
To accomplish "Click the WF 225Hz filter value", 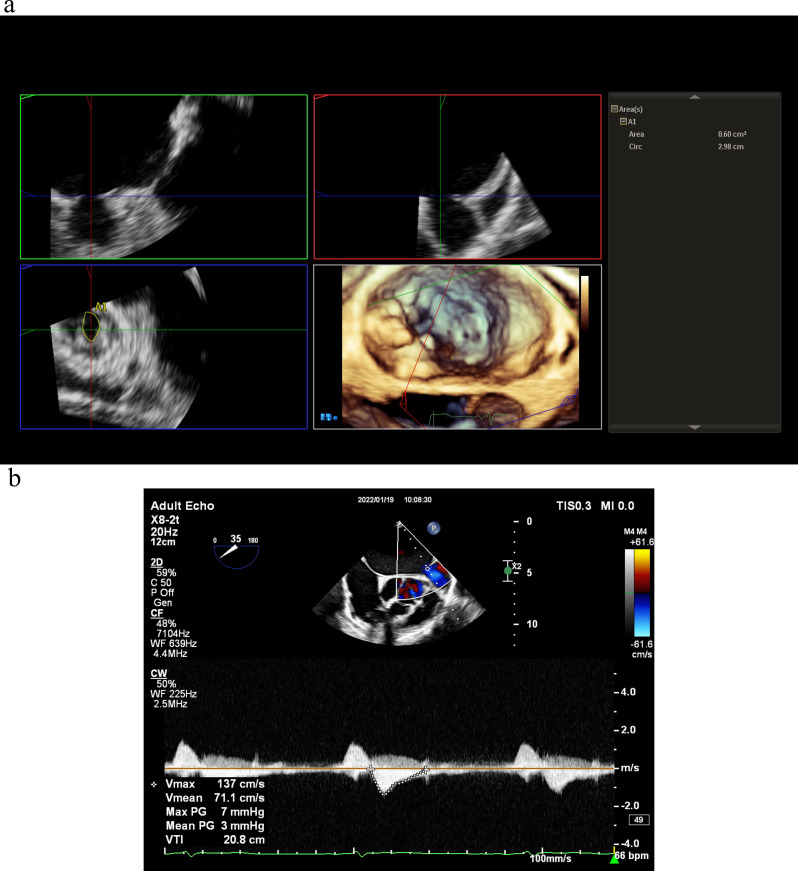I will click(x=174, y=694).
